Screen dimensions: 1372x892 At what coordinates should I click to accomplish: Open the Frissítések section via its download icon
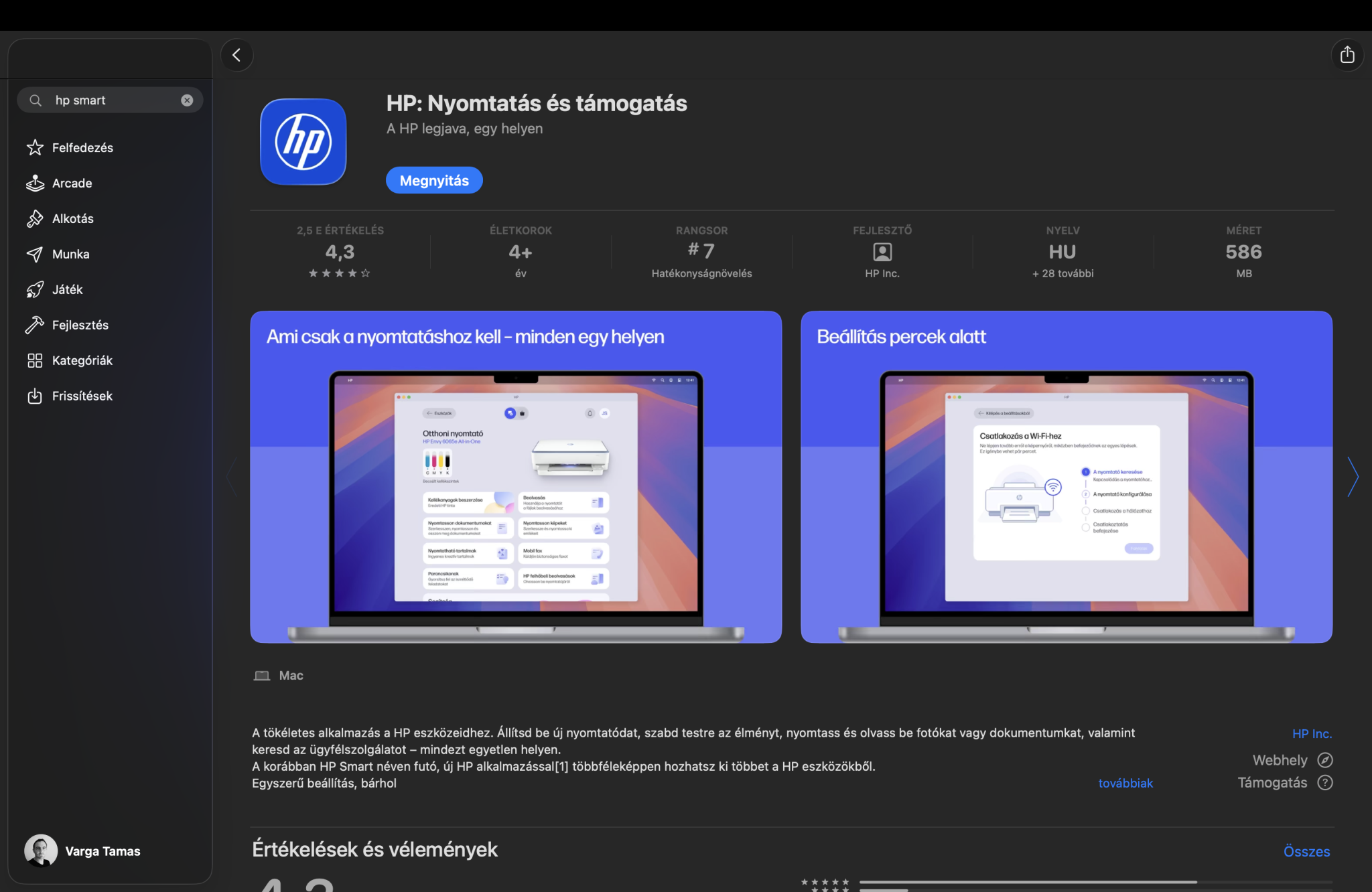point(35,396)
